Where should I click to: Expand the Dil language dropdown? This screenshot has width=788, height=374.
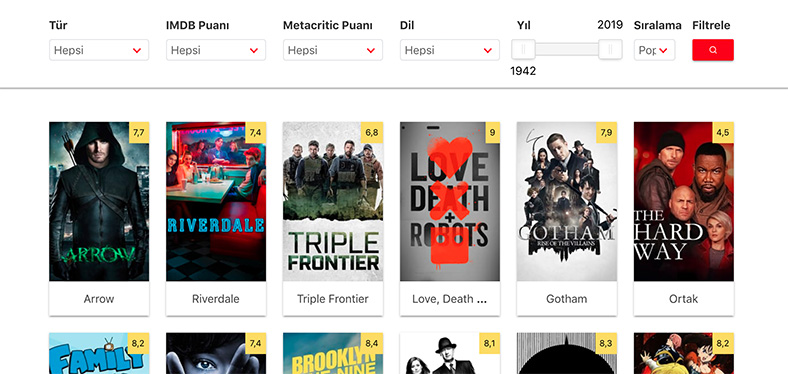[x=450, y=50]
